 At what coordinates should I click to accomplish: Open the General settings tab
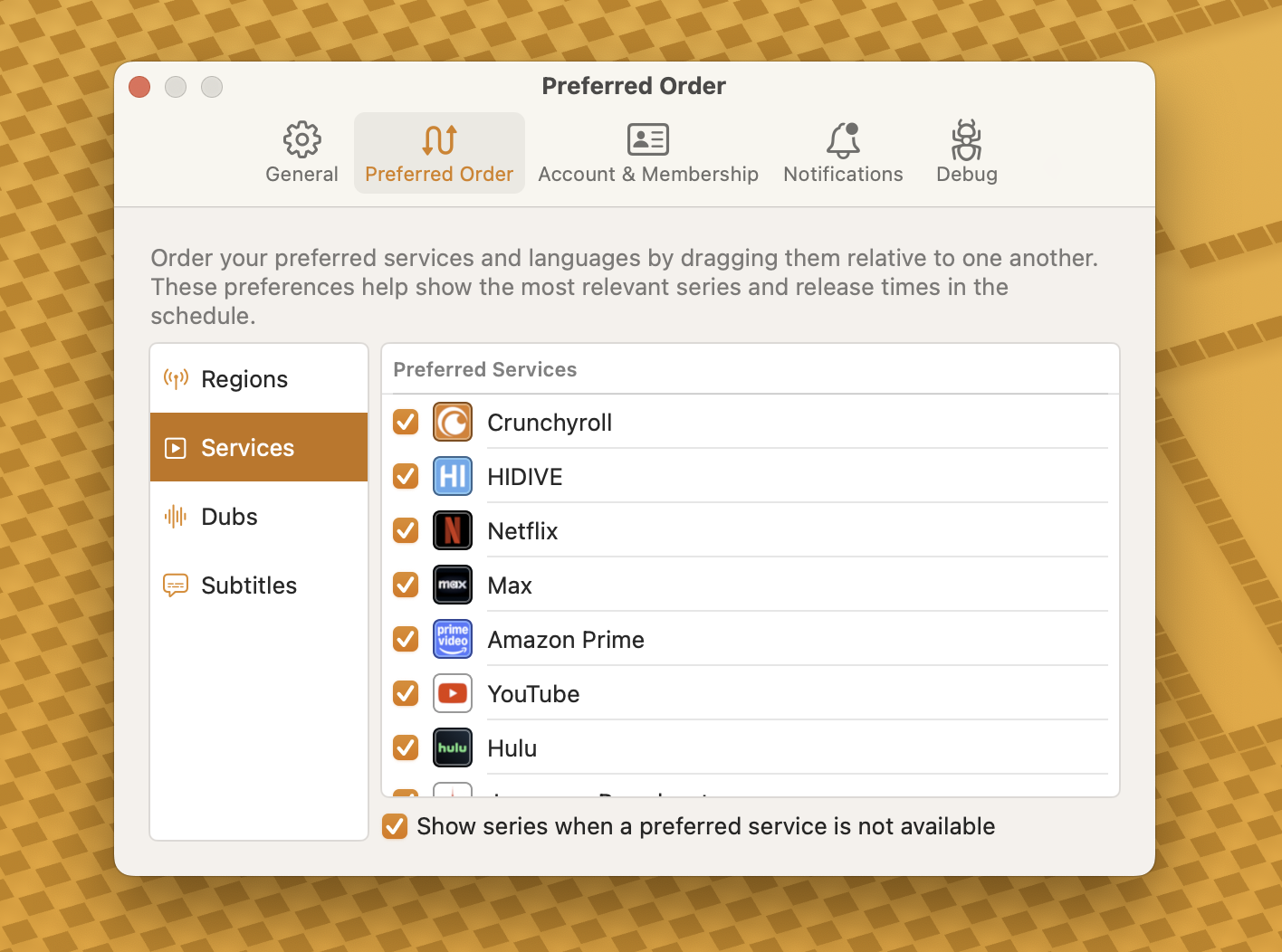301,152
